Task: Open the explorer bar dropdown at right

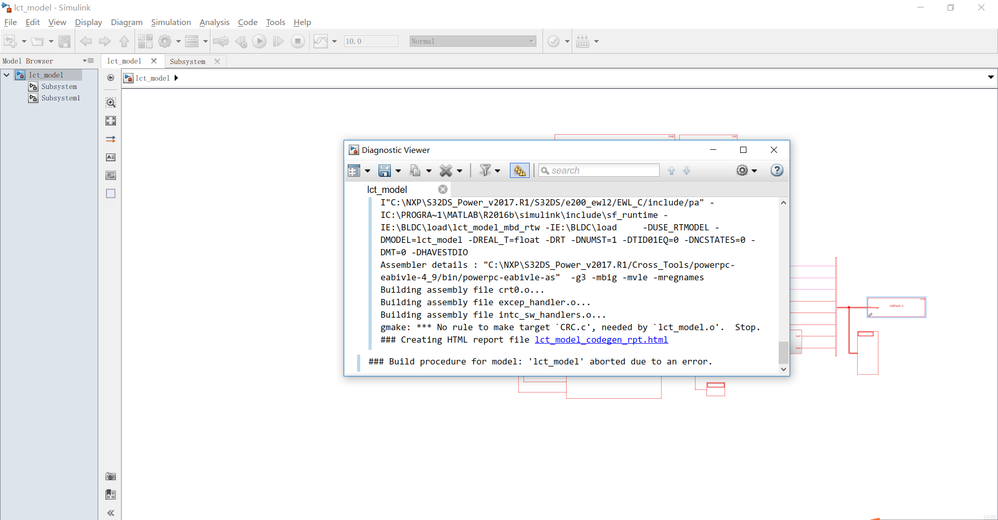Action: [x=991, y=78]
